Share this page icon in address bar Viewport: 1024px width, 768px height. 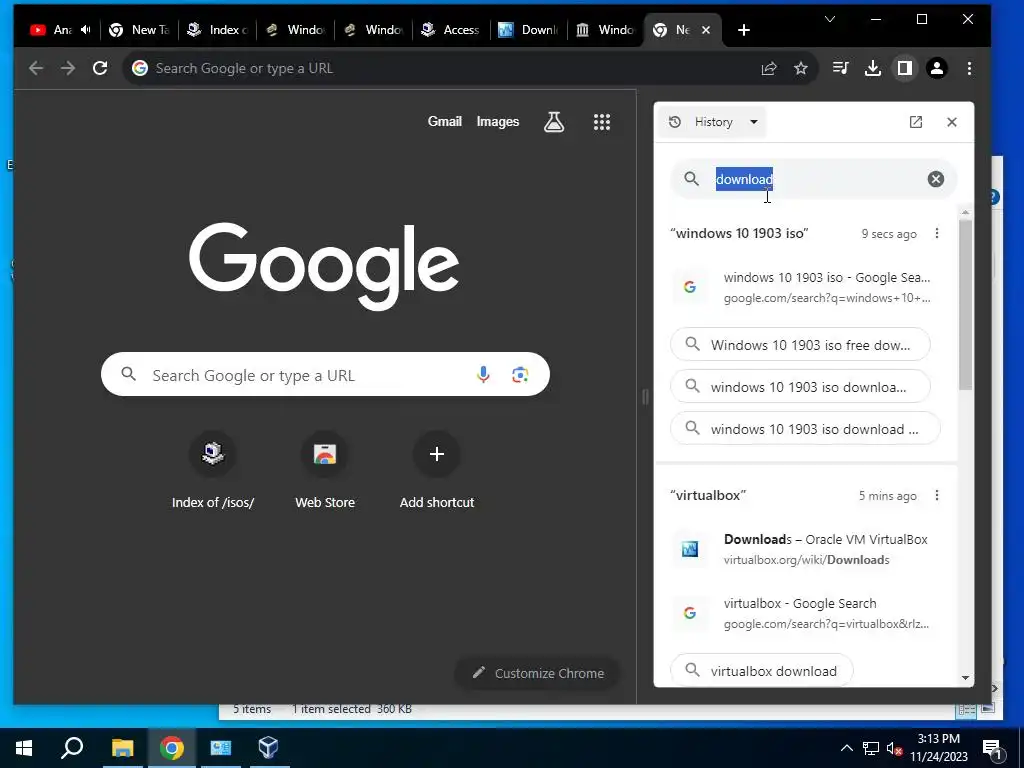[x=769, y=68]
